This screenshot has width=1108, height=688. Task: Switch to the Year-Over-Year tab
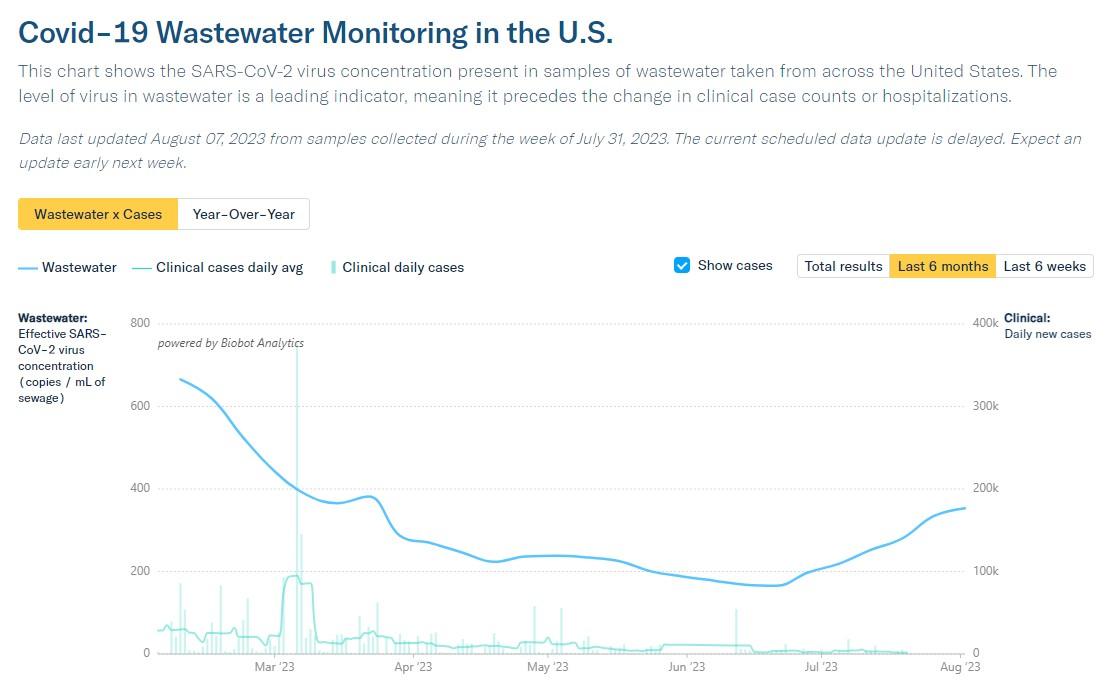(243, 214)
